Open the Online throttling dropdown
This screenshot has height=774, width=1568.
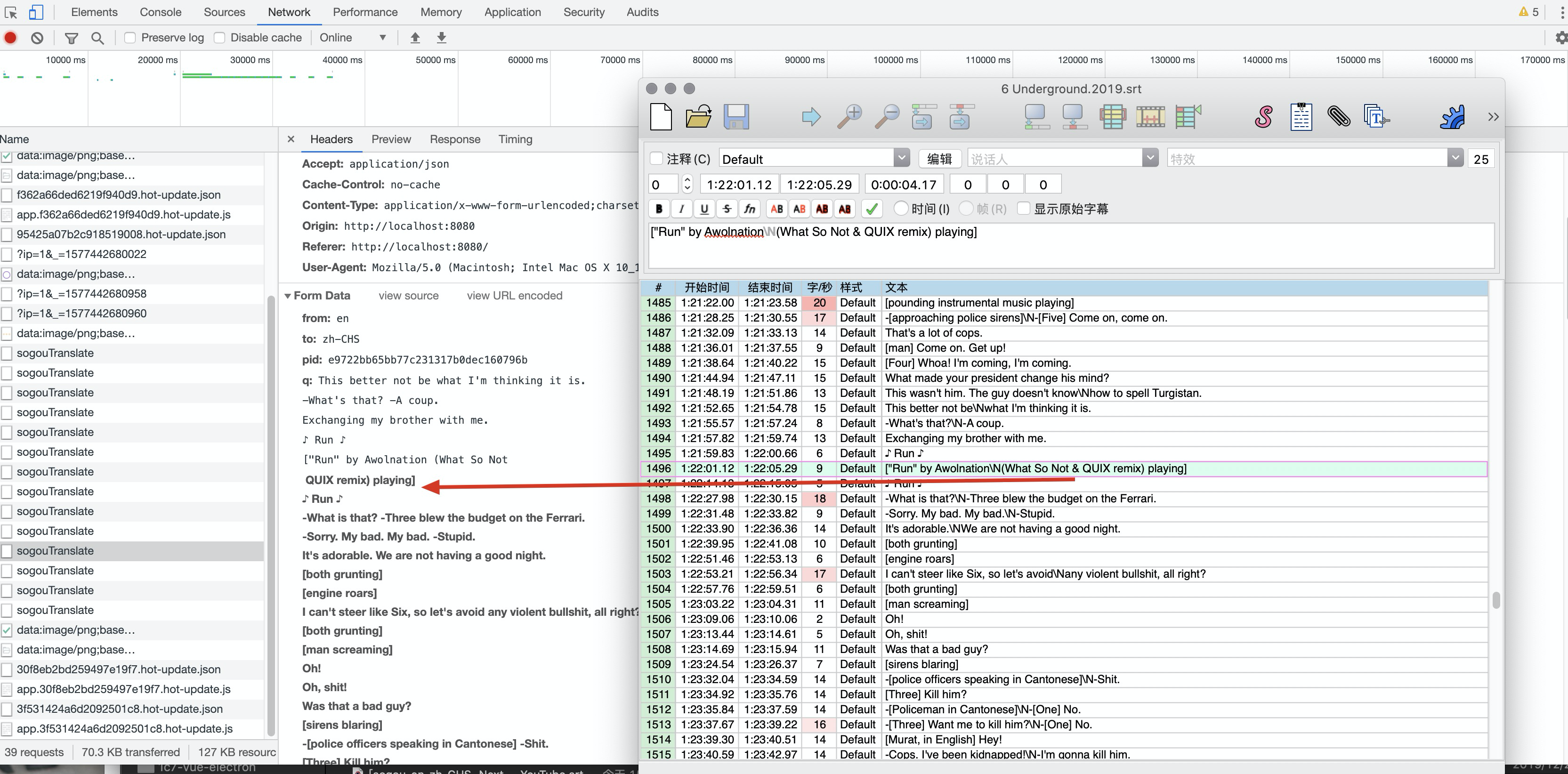pyautogui.click(x=353, y=38)
